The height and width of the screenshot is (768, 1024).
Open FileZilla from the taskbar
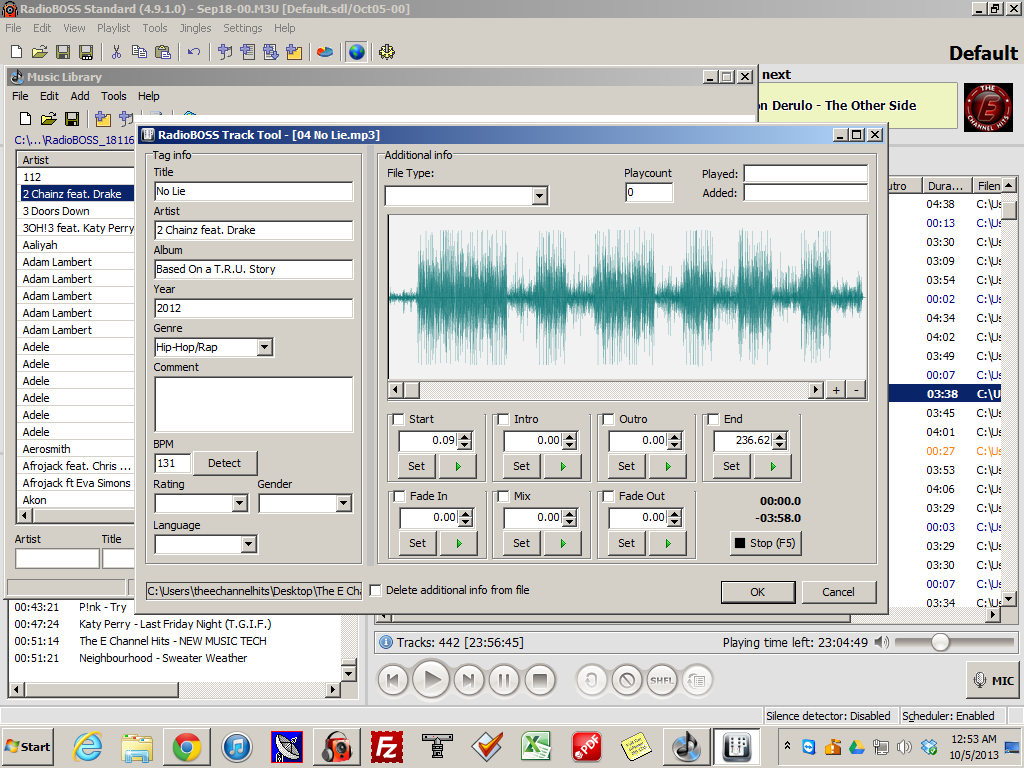pyautogui.click(x=387, y=746)
